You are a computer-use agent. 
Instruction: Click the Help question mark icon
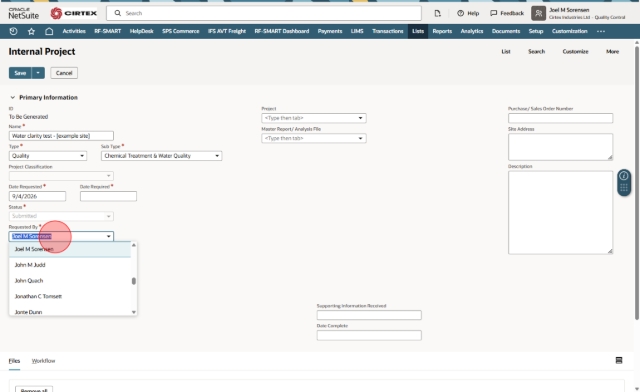tap(460, 13)
